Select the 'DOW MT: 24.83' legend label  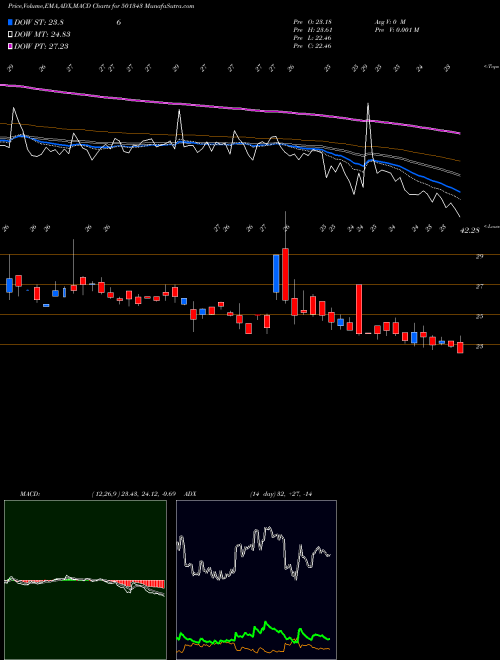42,35
